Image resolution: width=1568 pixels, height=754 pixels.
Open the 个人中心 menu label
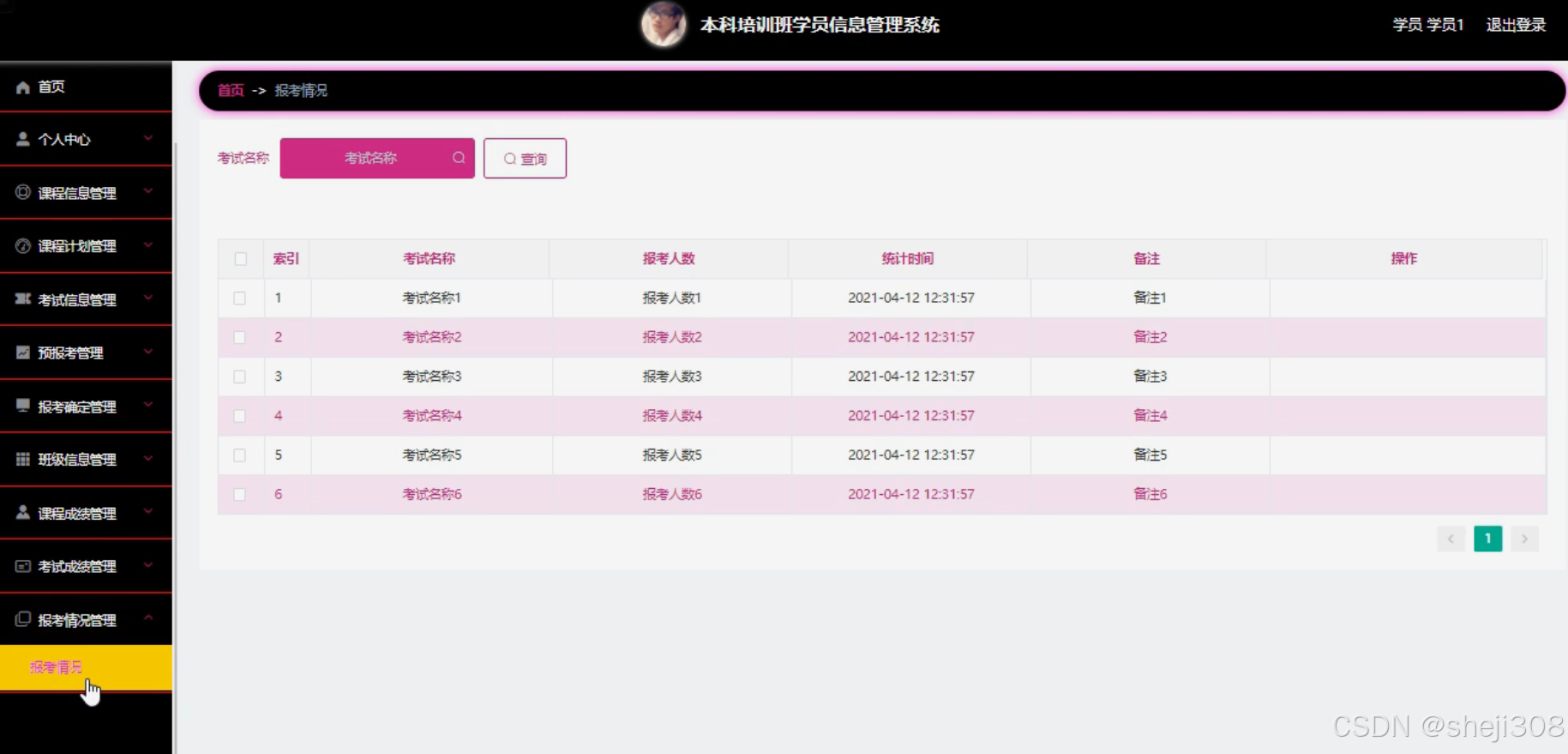64,139
